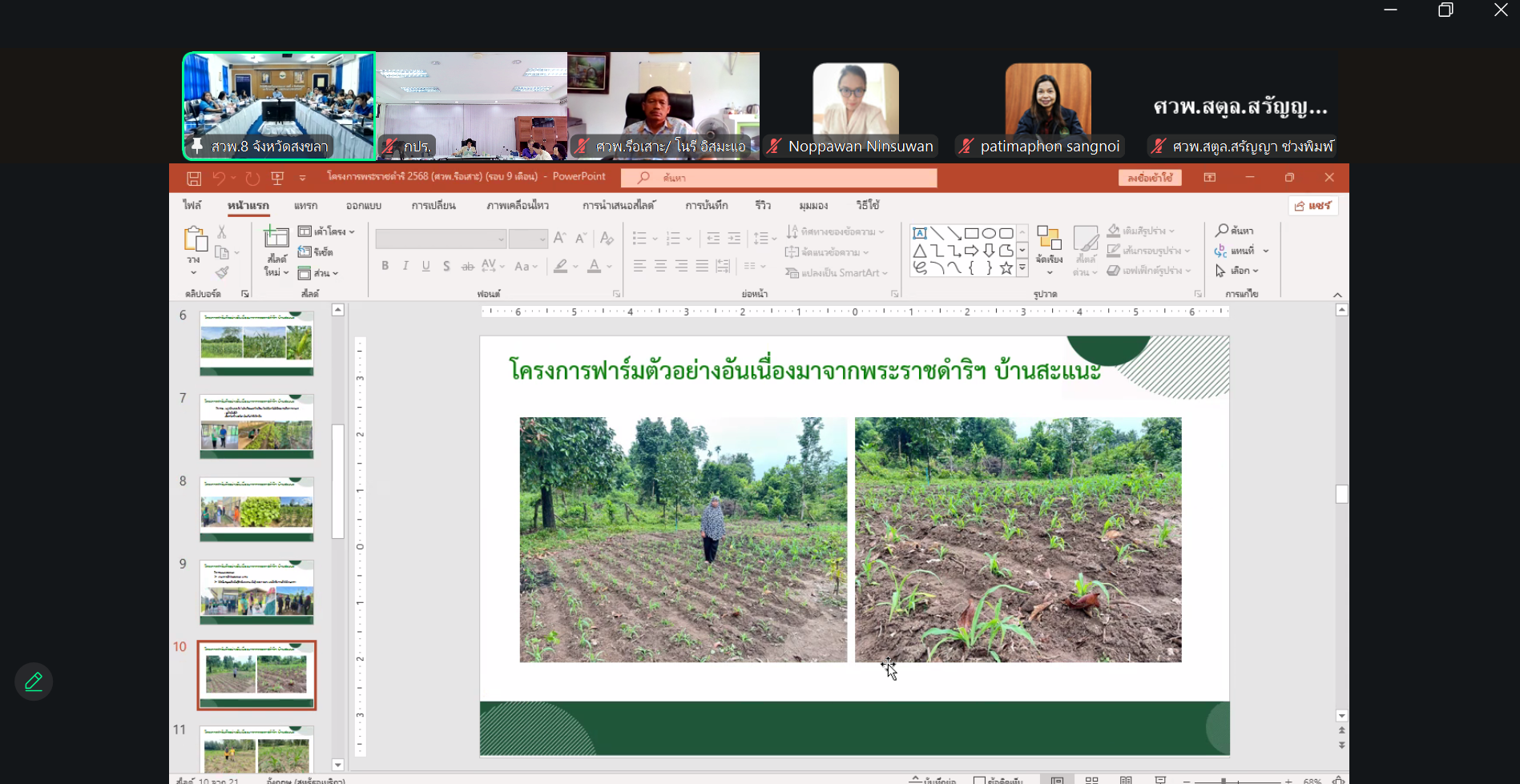Viewport: 1520px width, 784px height.
Task: Click the Clear All Formatting icon
Action: point(607,238)
